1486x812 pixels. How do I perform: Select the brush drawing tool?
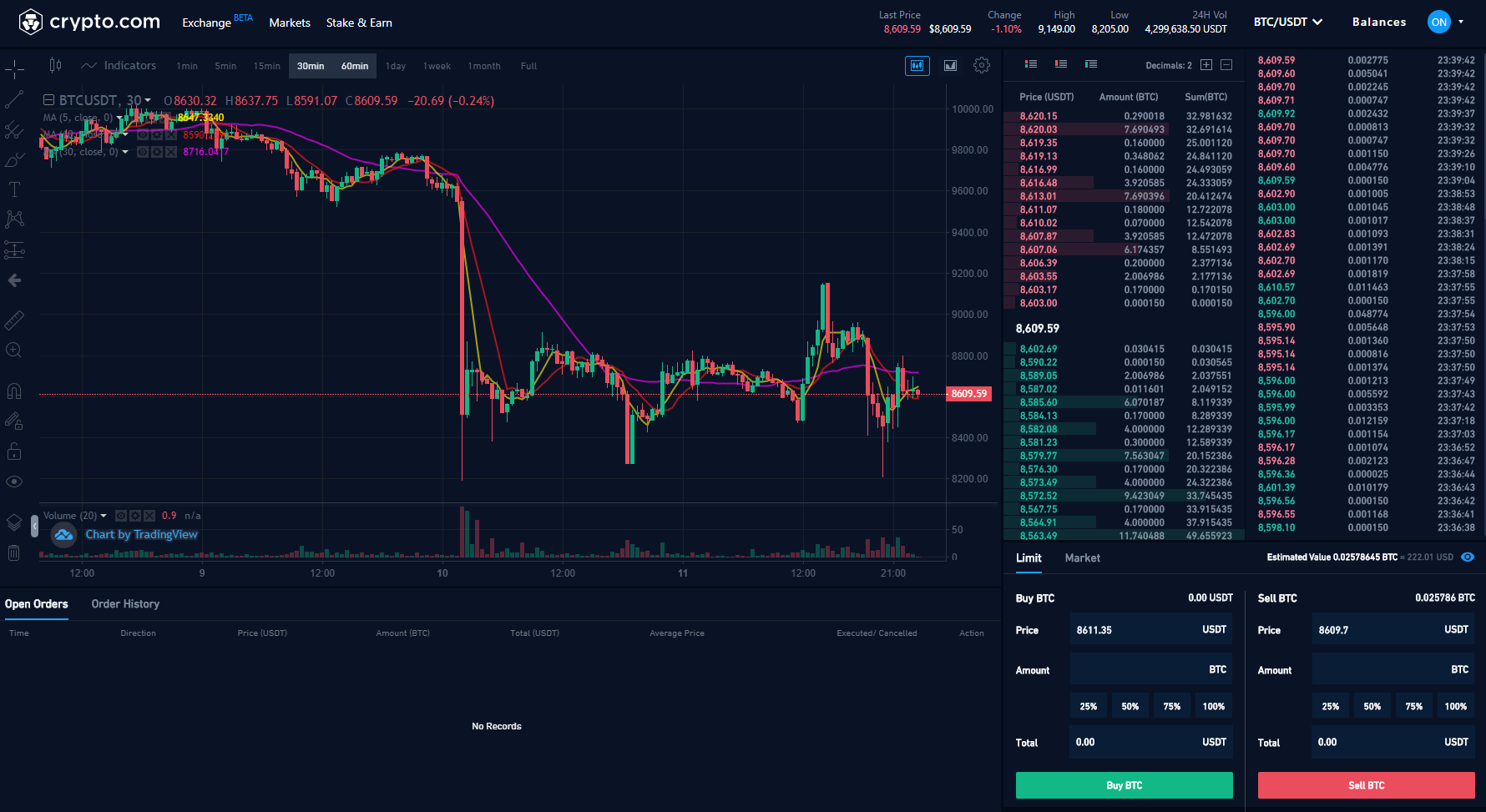(14, 159)
